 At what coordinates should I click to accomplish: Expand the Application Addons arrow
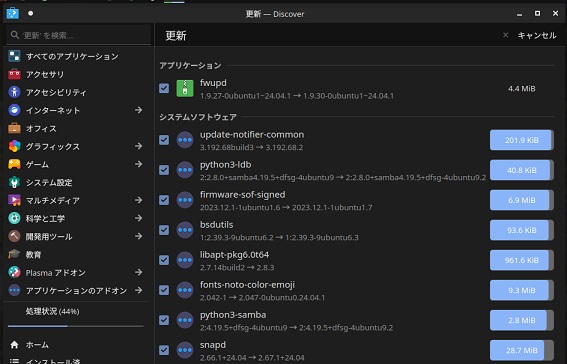[138, 290]
